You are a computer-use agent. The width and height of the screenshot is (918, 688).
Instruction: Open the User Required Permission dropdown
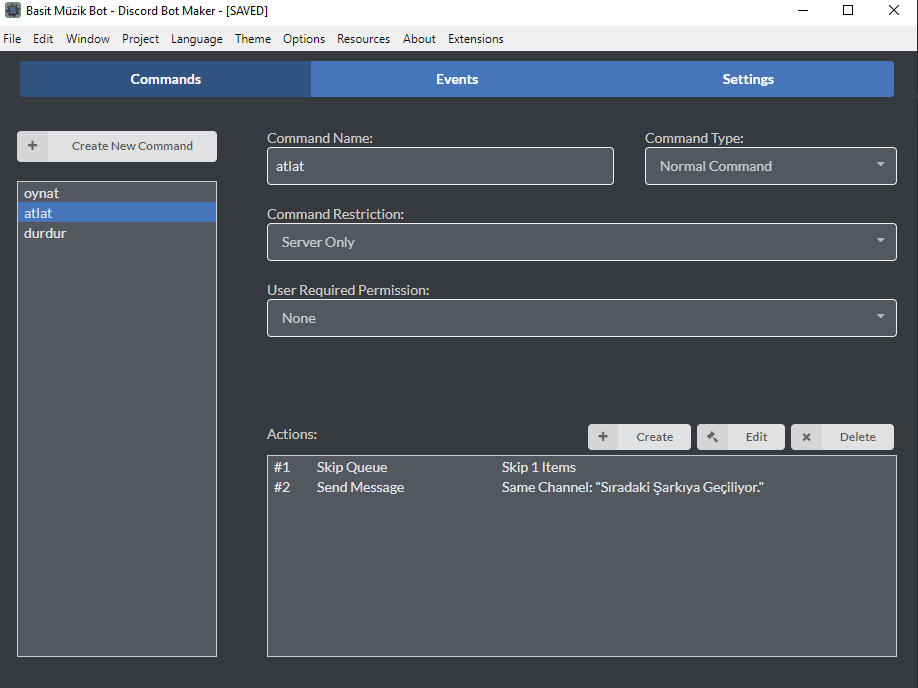click(x=581, y=318)
